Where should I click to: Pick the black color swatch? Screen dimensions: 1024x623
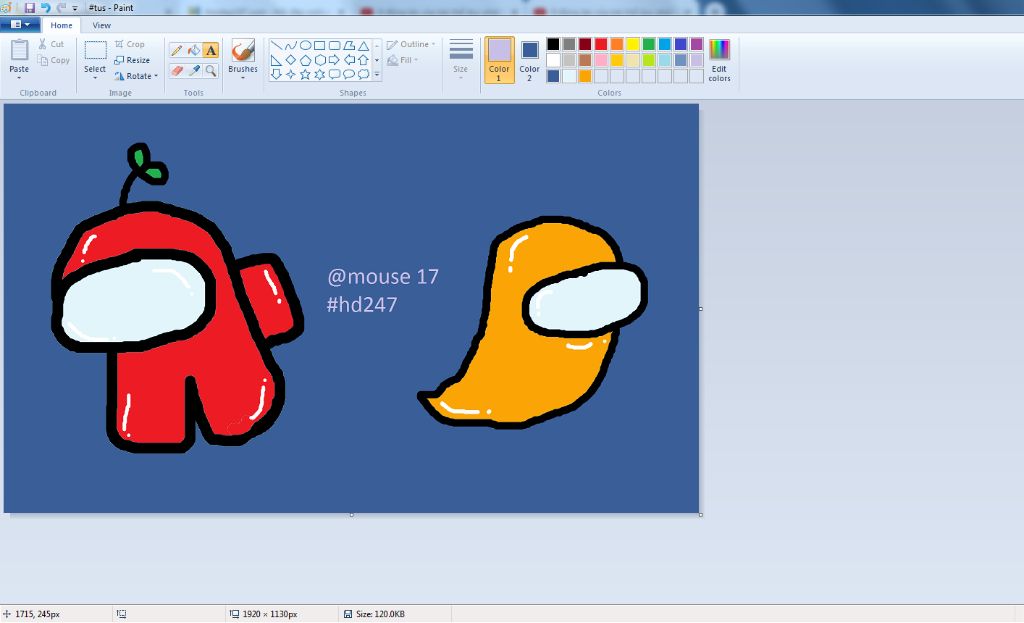tap(553, 44)
